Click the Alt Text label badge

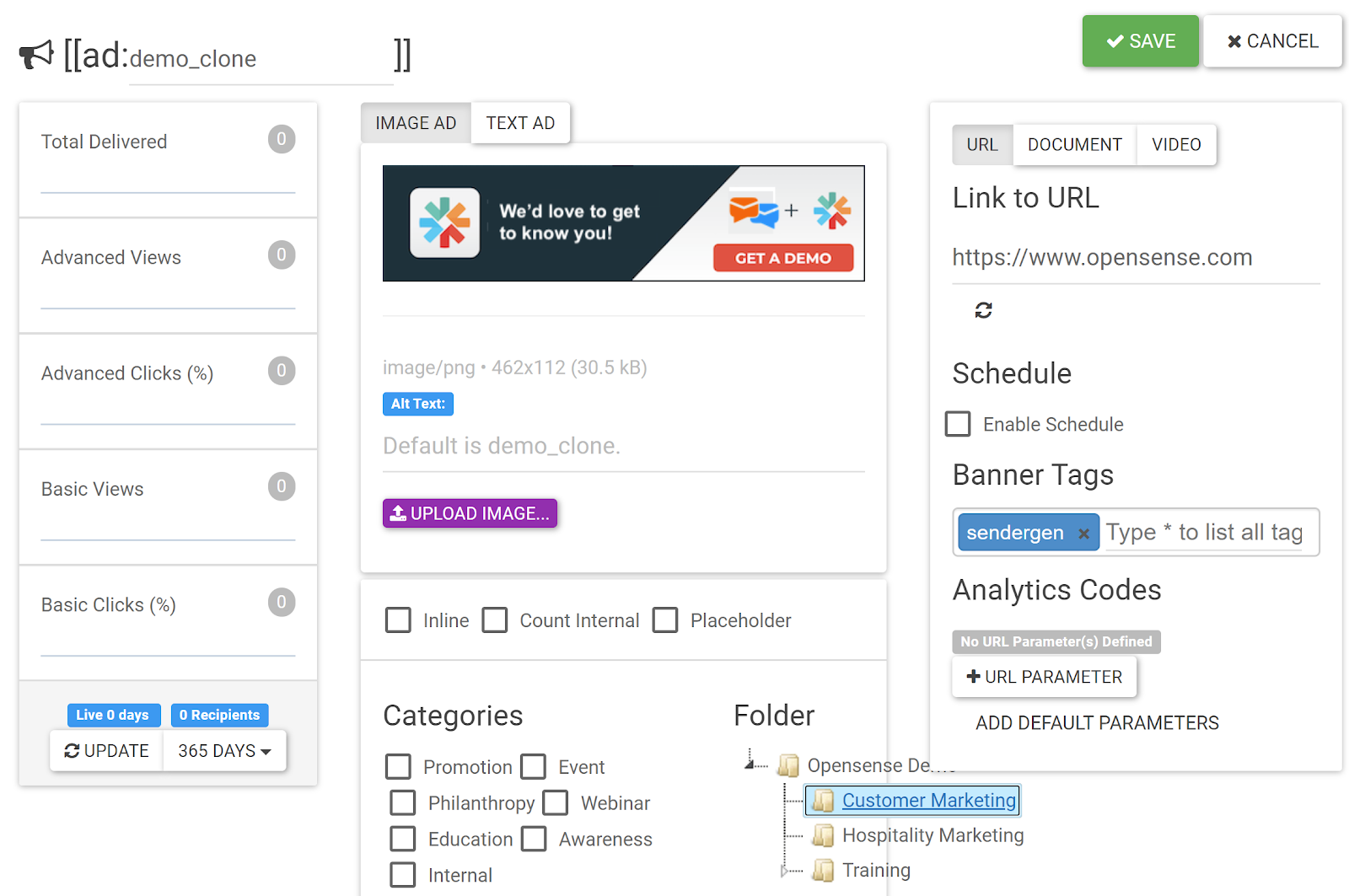(417, 404)
